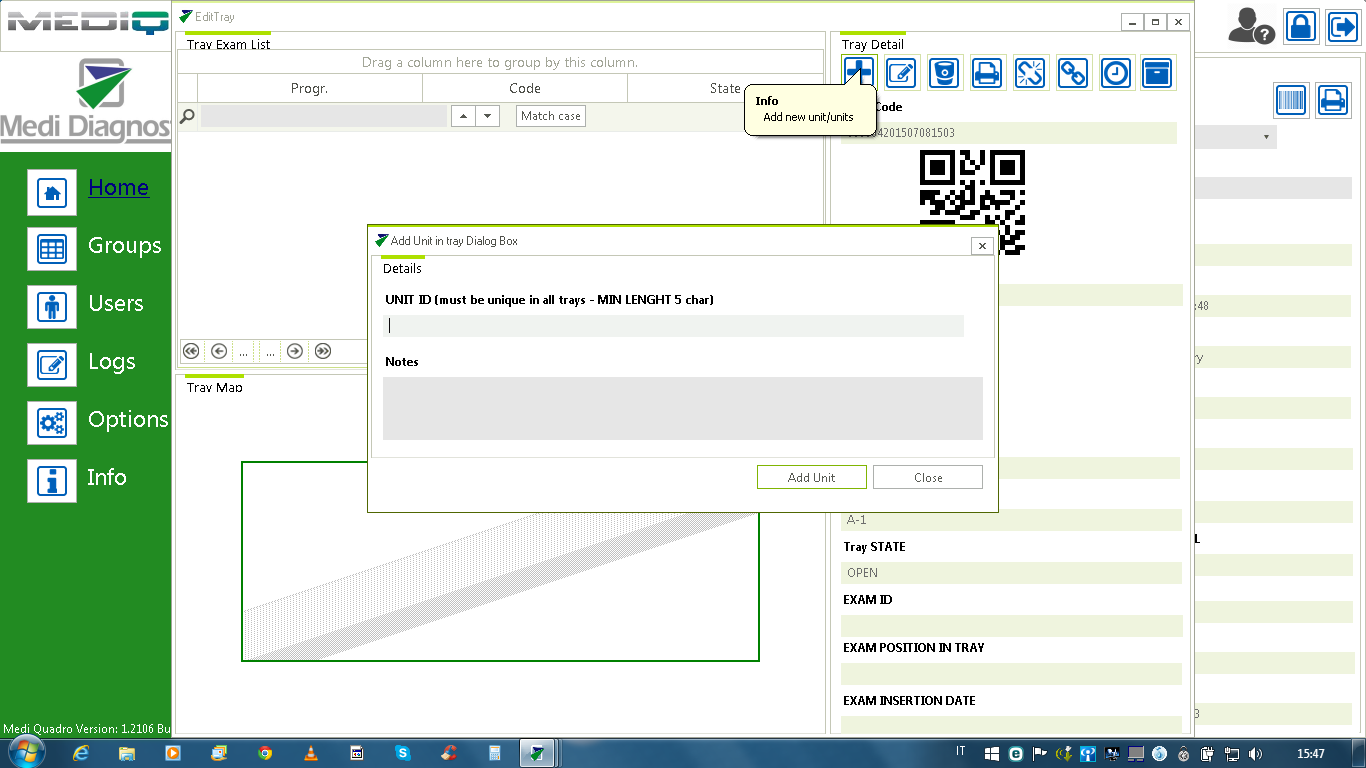Go to first page in exam list pager
Image resolution: width=1366 pixels, height=768 pixels.
tap(191, 351)
